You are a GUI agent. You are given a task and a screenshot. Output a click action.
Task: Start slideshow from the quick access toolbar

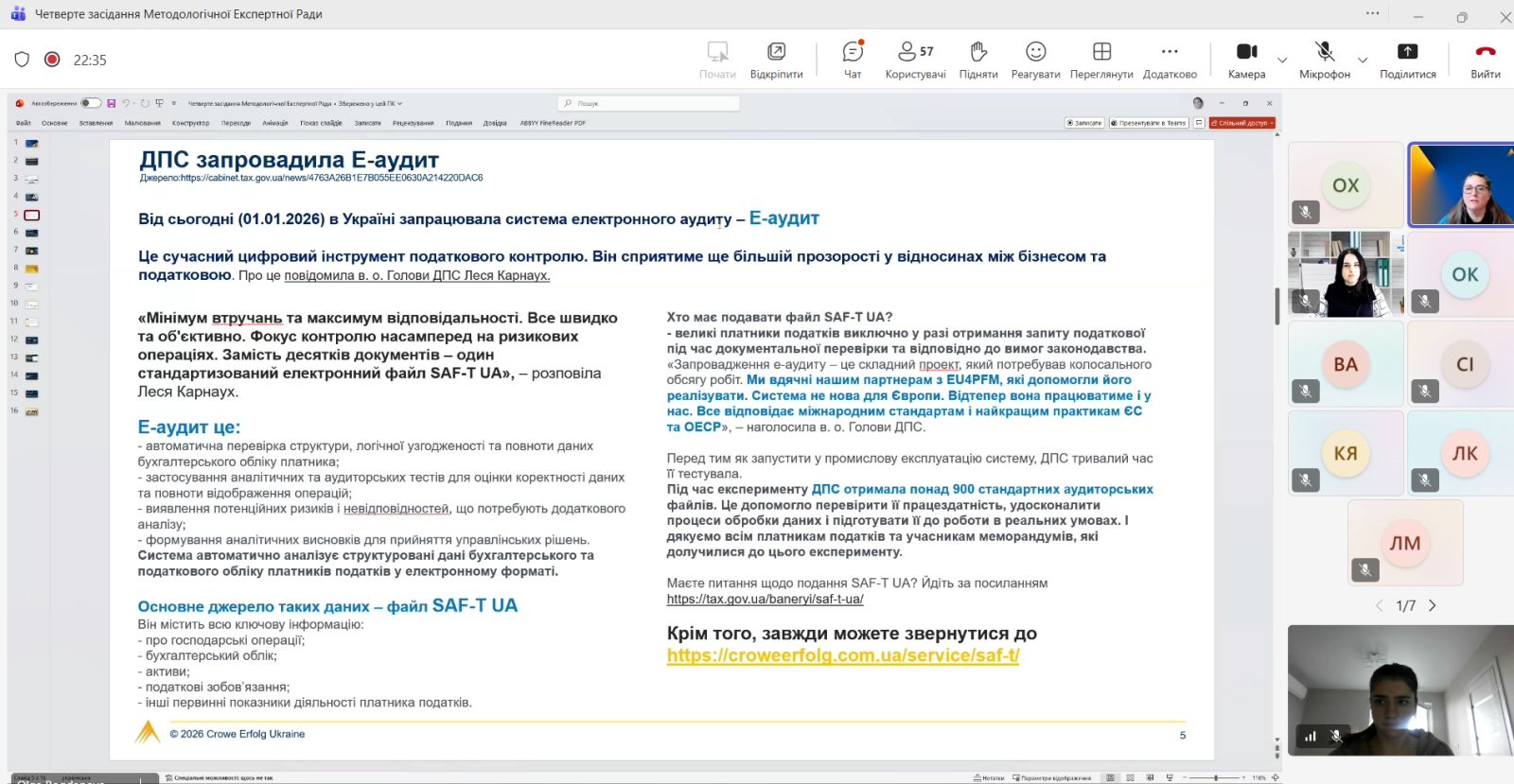(160, 103)
